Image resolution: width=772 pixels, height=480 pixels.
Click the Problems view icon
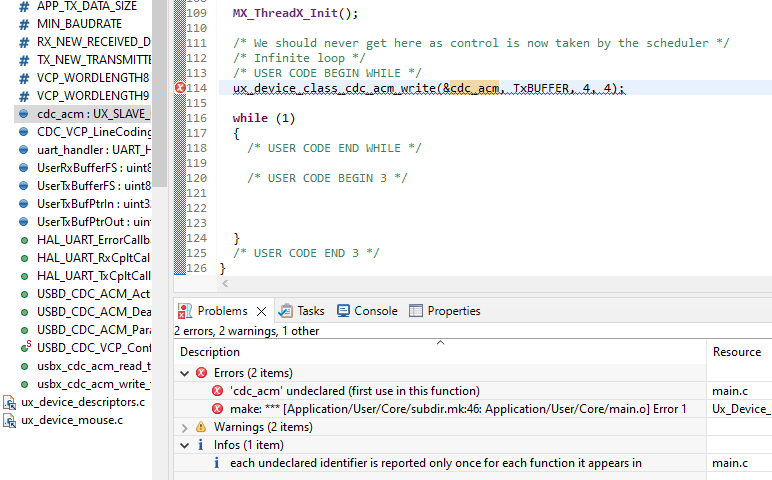[x=185, y=311]
